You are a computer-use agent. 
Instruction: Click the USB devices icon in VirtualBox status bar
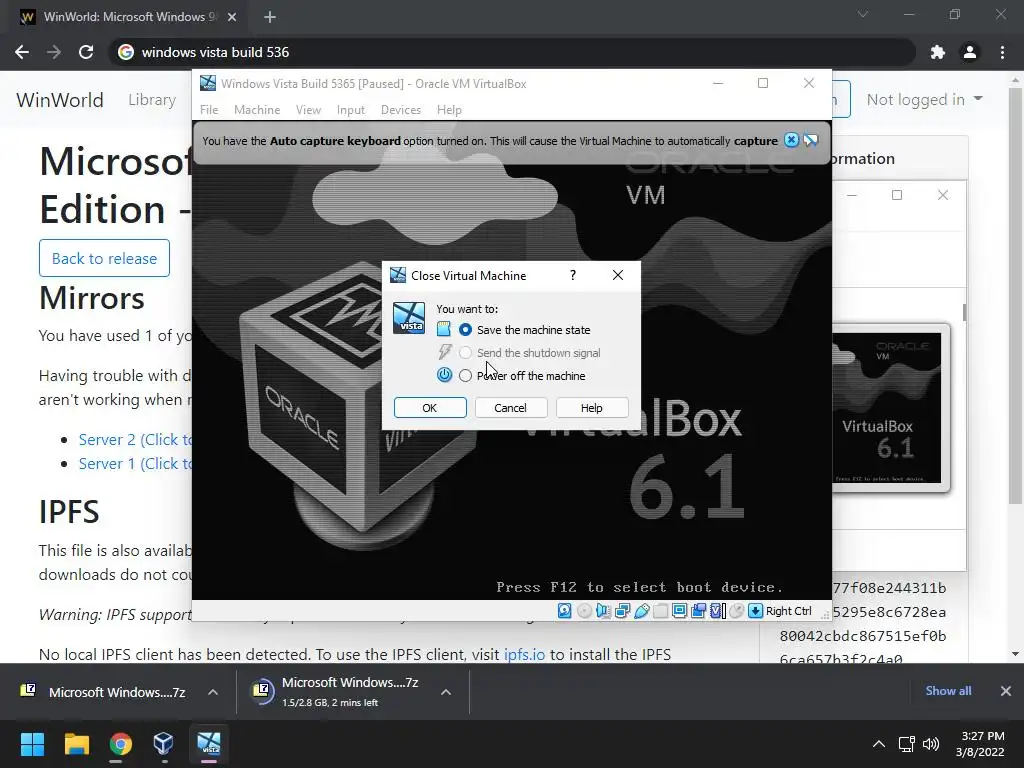pyautogui.click(x=641, y=611)
